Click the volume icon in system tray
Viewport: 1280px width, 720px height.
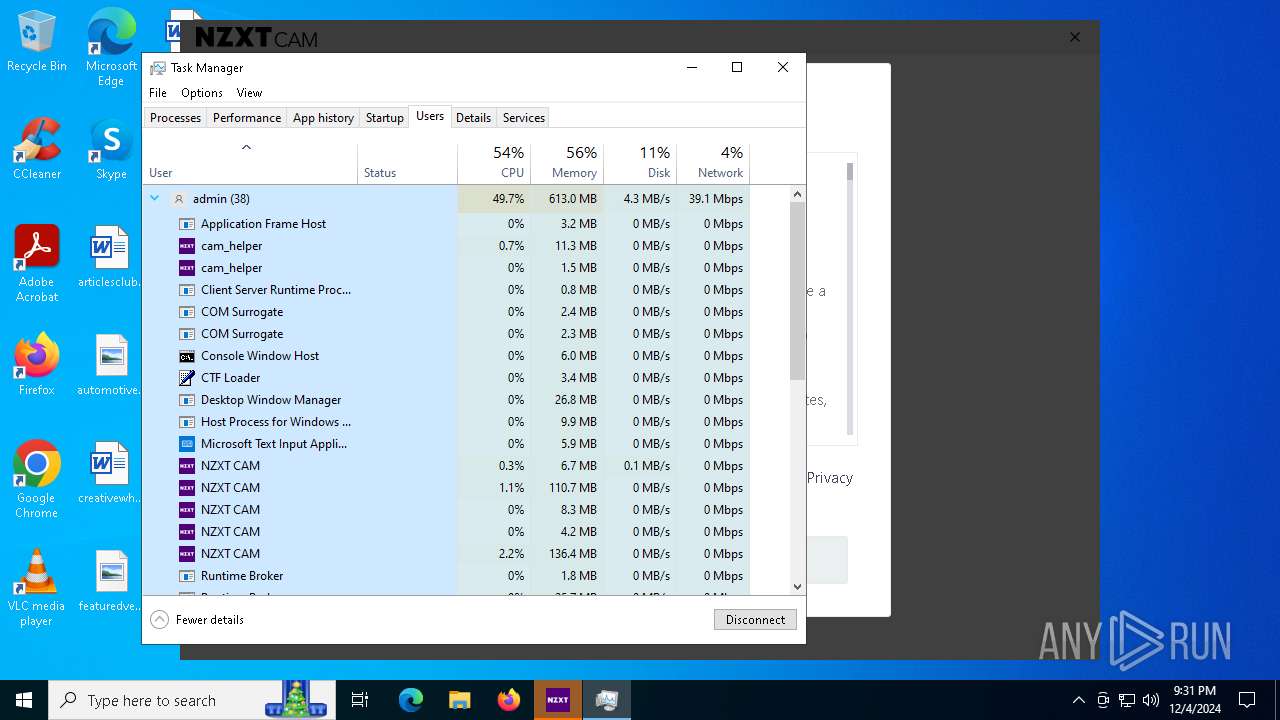coord(1151,700)
